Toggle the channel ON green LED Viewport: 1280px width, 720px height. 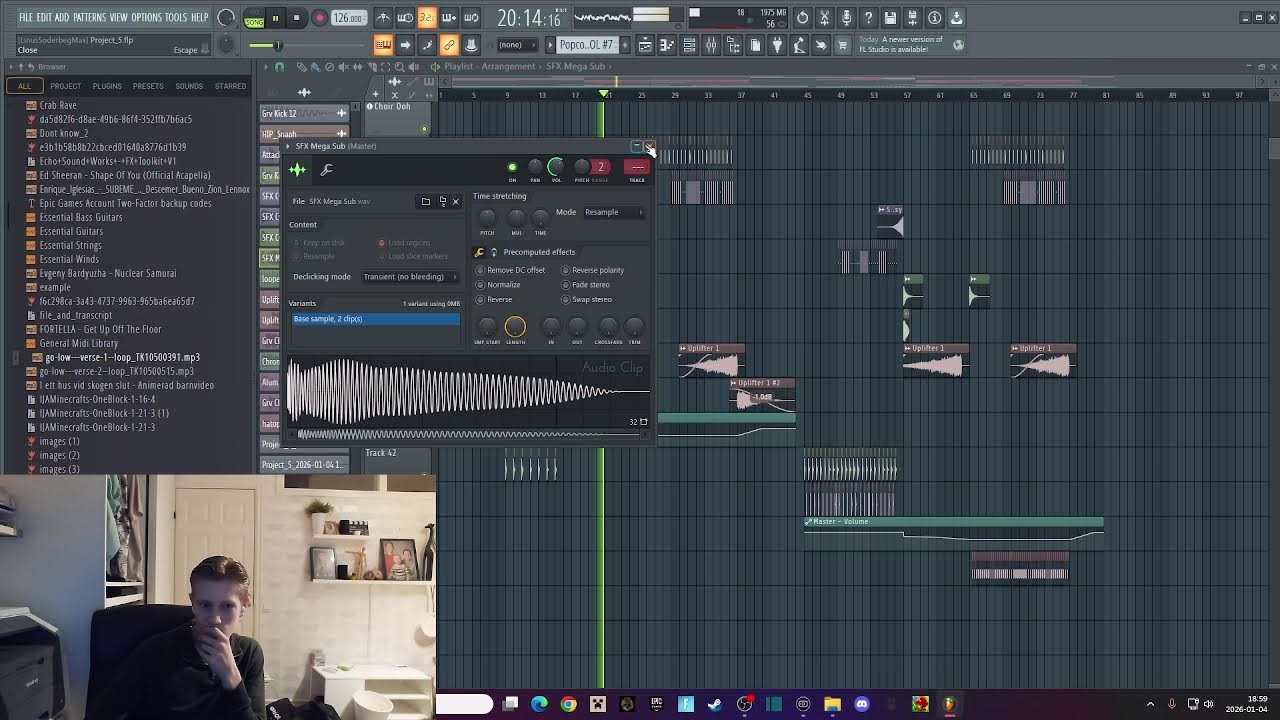click(512, 167)
